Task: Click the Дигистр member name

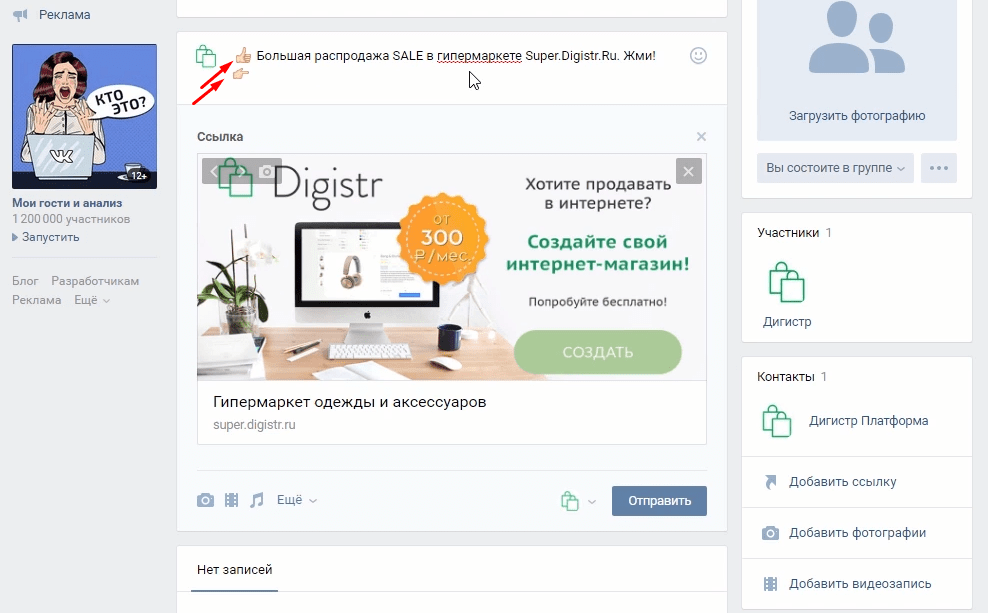Action: tap(787, 322)
